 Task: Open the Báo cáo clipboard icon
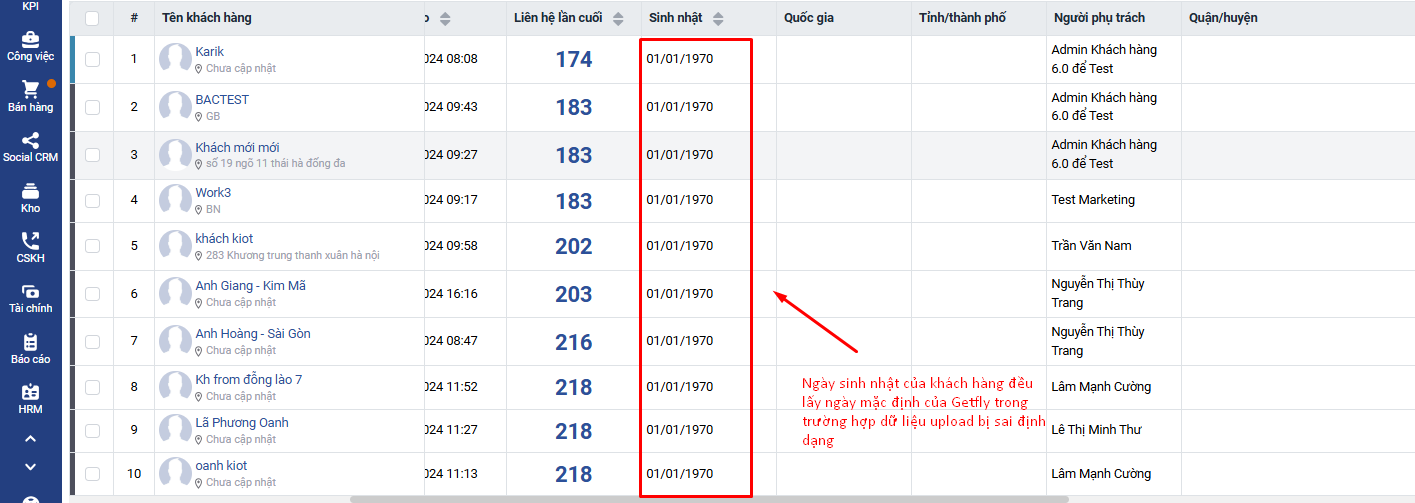30,342
